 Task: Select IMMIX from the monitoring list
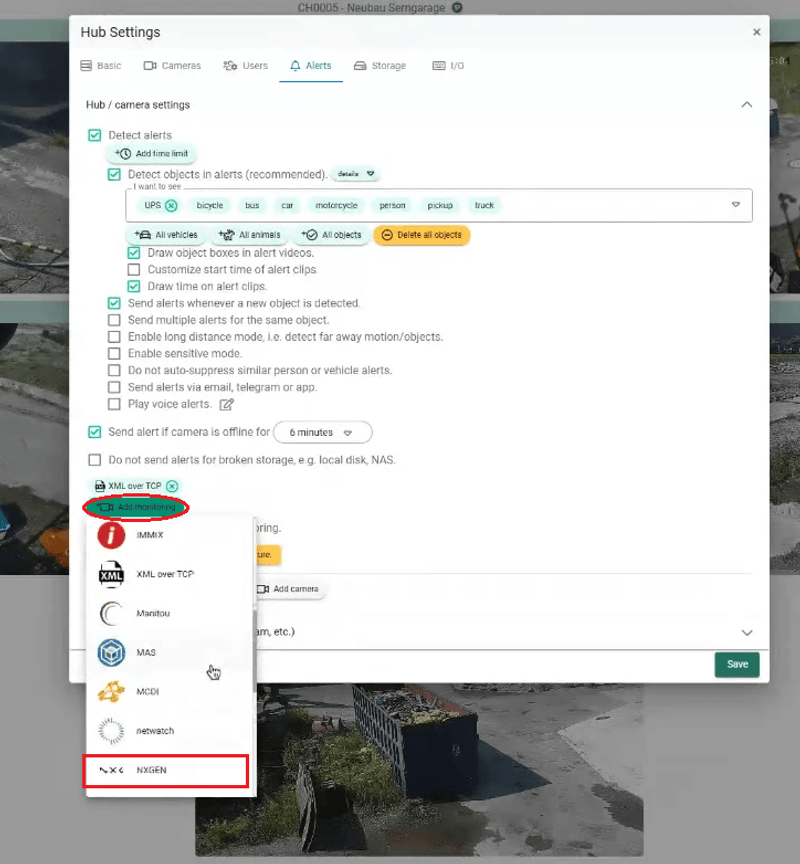click(168, 535)
